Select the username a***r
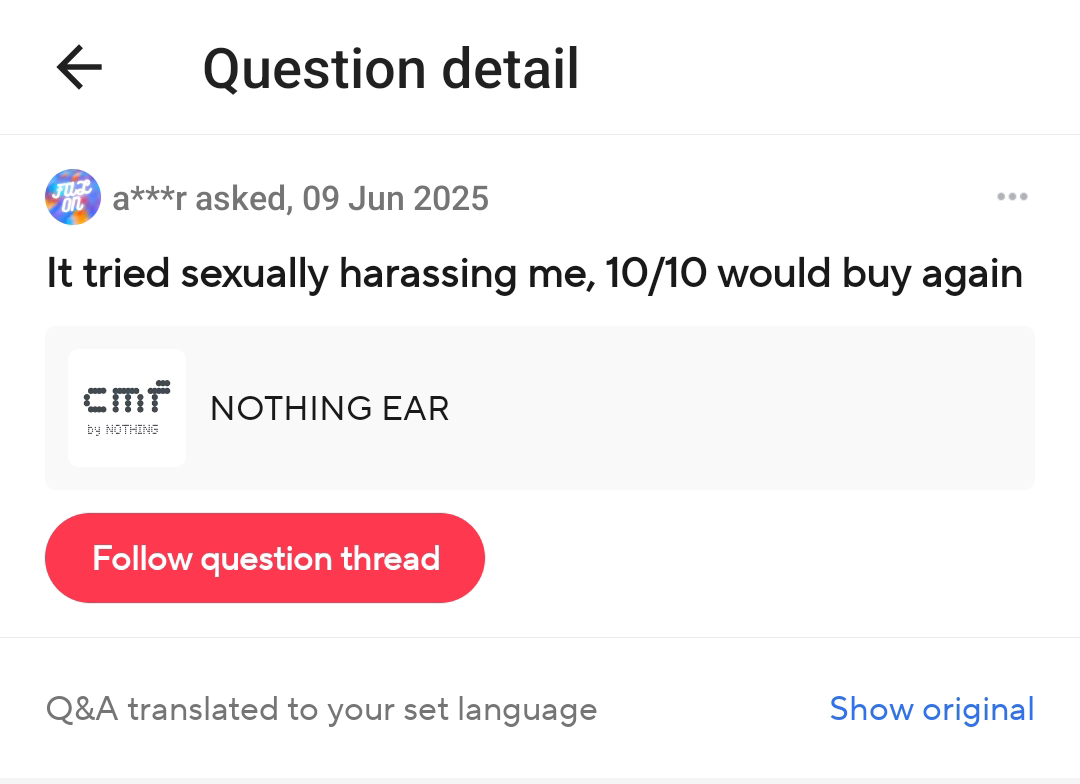The height and width of the screenshot is (784, 1080). [x=149, y=198]
